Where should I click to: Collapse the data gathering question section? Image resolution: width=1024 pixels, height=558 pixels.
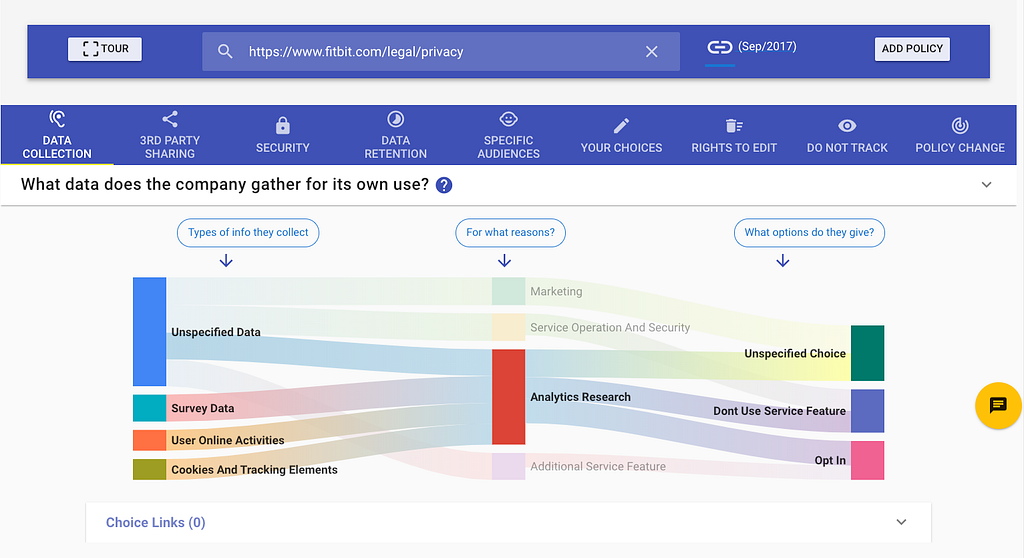click(x=986, y=185)
